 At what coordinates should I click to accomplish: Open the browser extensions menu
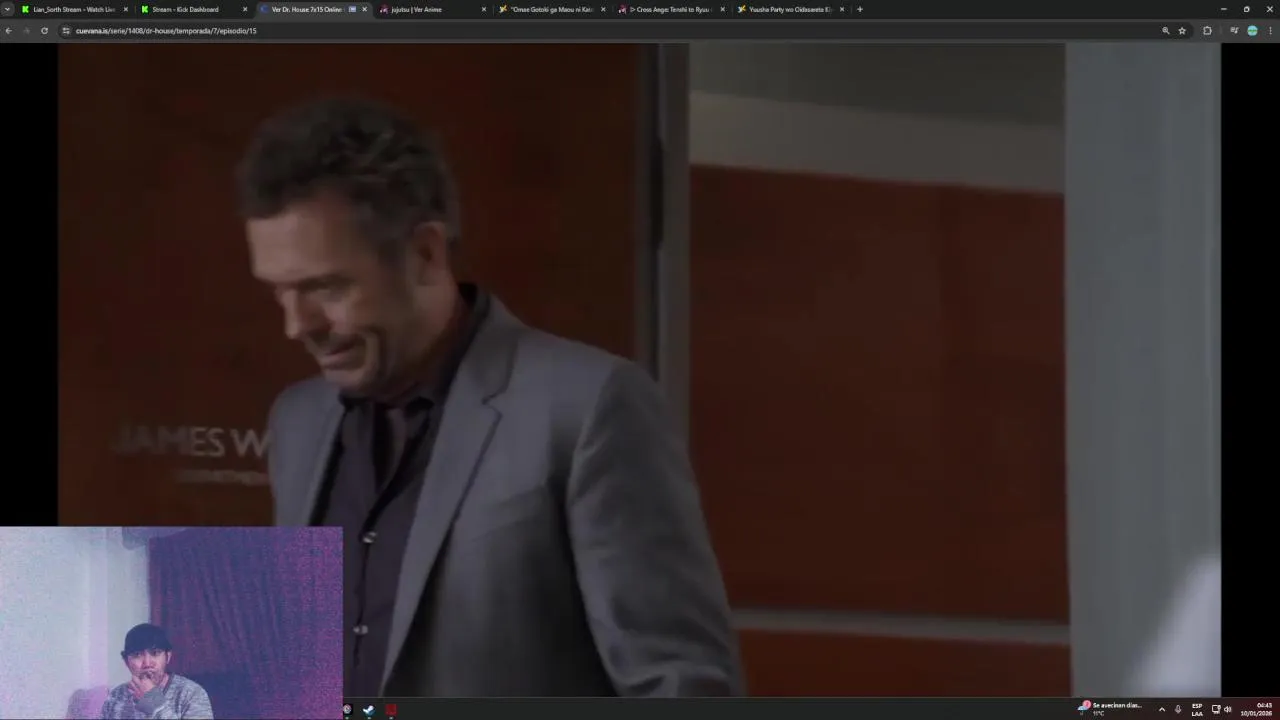click(1207, 31)
